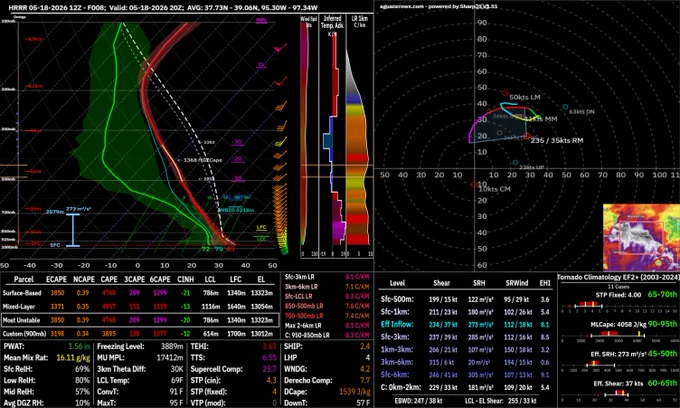Select the Mixed-Layer parcel row label

pos(18,307)
